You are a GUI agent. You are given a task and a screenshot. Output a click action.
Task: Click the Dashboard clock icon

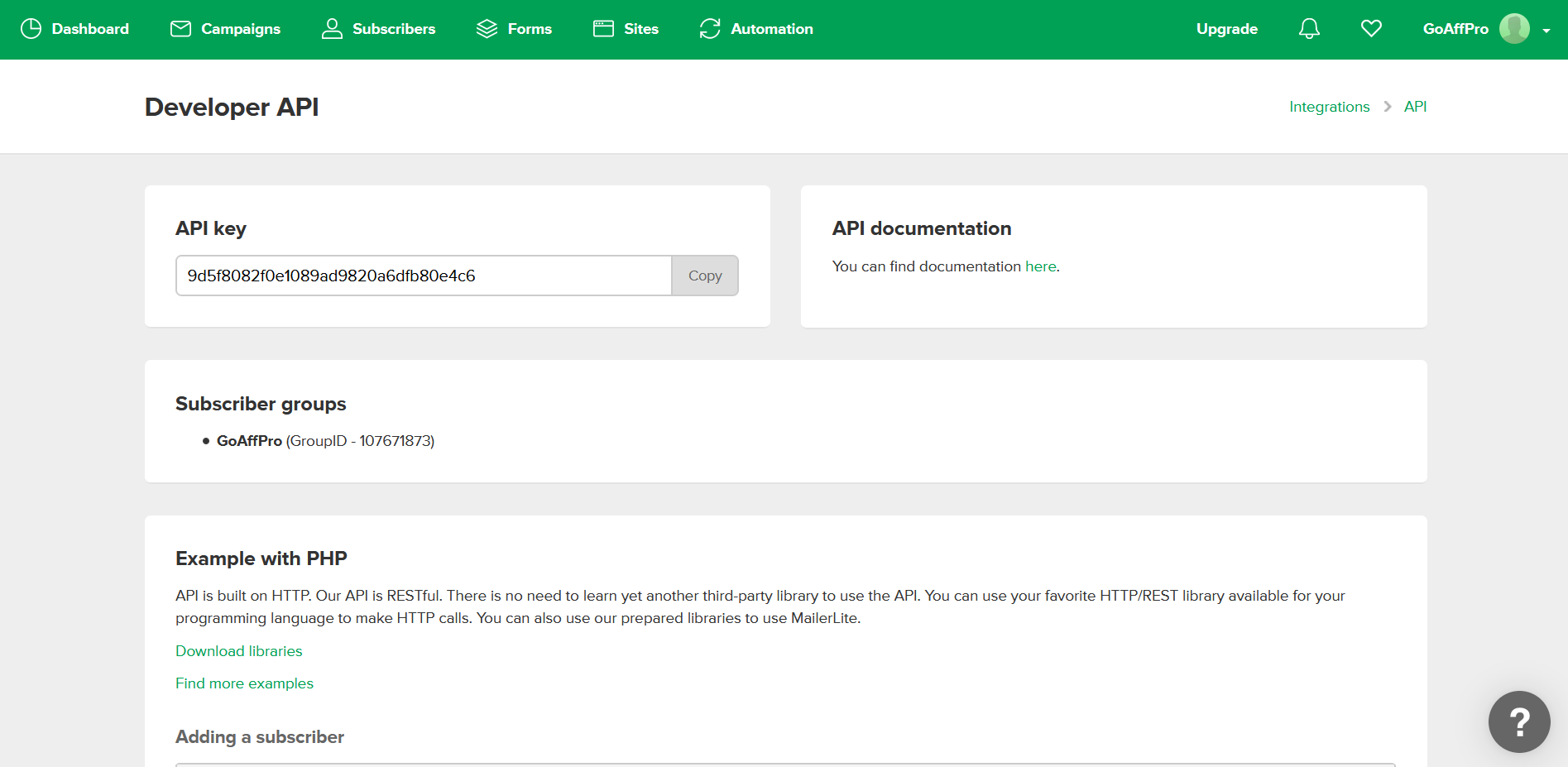point(31,29)
